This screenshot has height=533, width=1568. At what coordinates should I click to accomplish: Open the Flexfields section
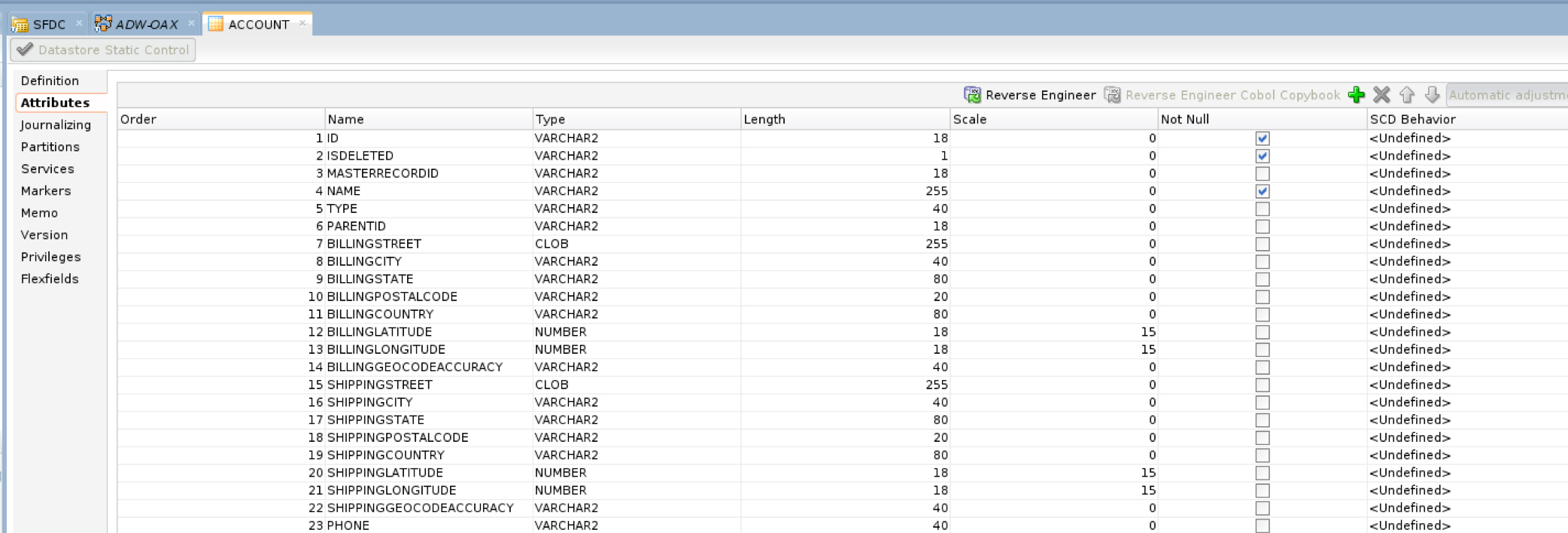50,279
